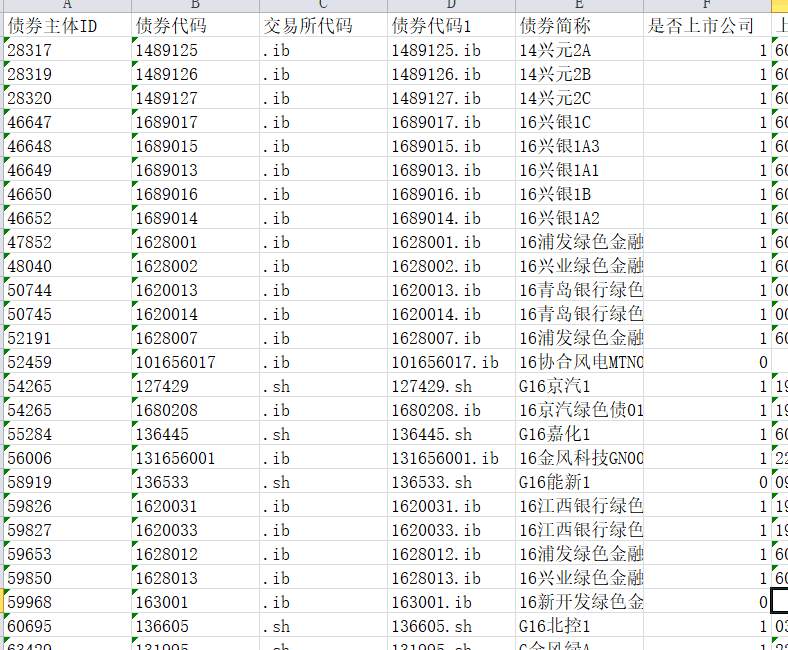
Task: Select column A header
Action: click(66, 5)
